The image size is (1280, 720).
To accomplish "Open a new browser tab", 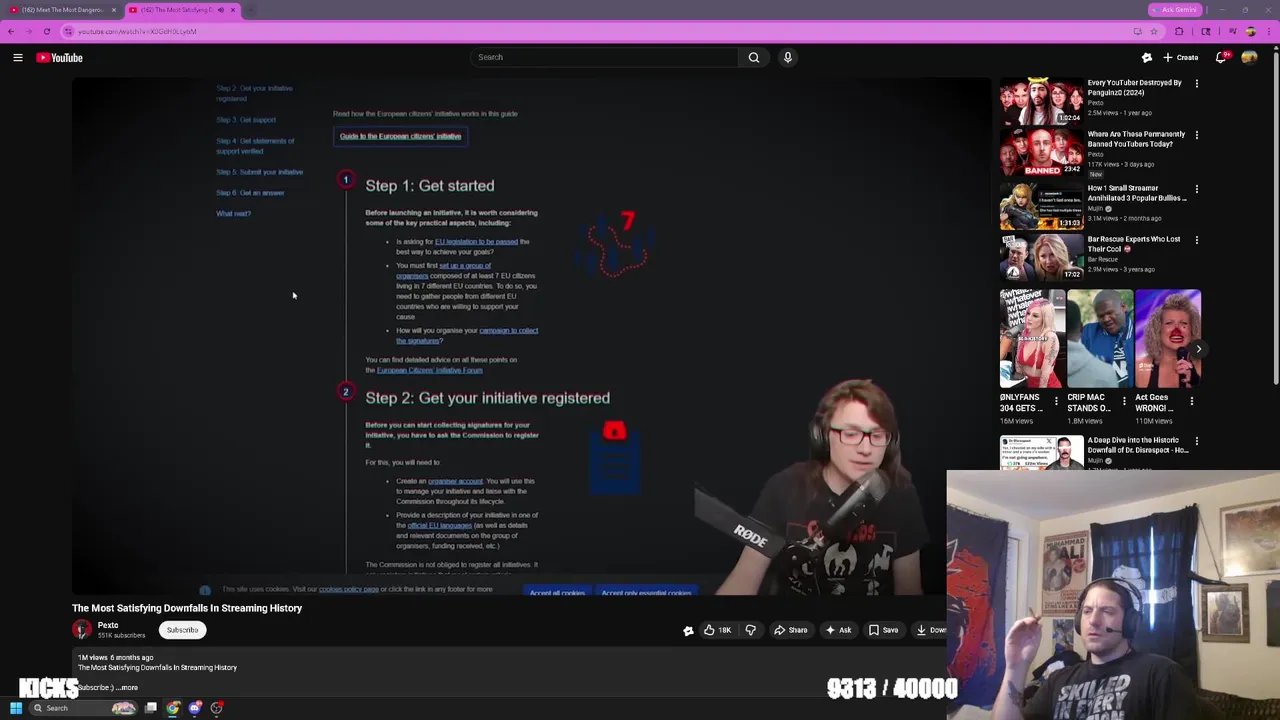I will [x=250, y=10].
